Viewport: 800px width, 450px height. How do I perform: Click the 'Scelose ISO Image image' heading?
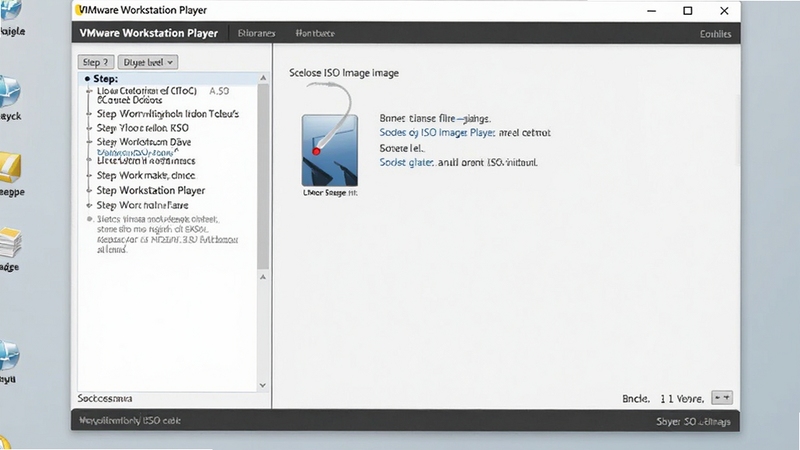344,73
